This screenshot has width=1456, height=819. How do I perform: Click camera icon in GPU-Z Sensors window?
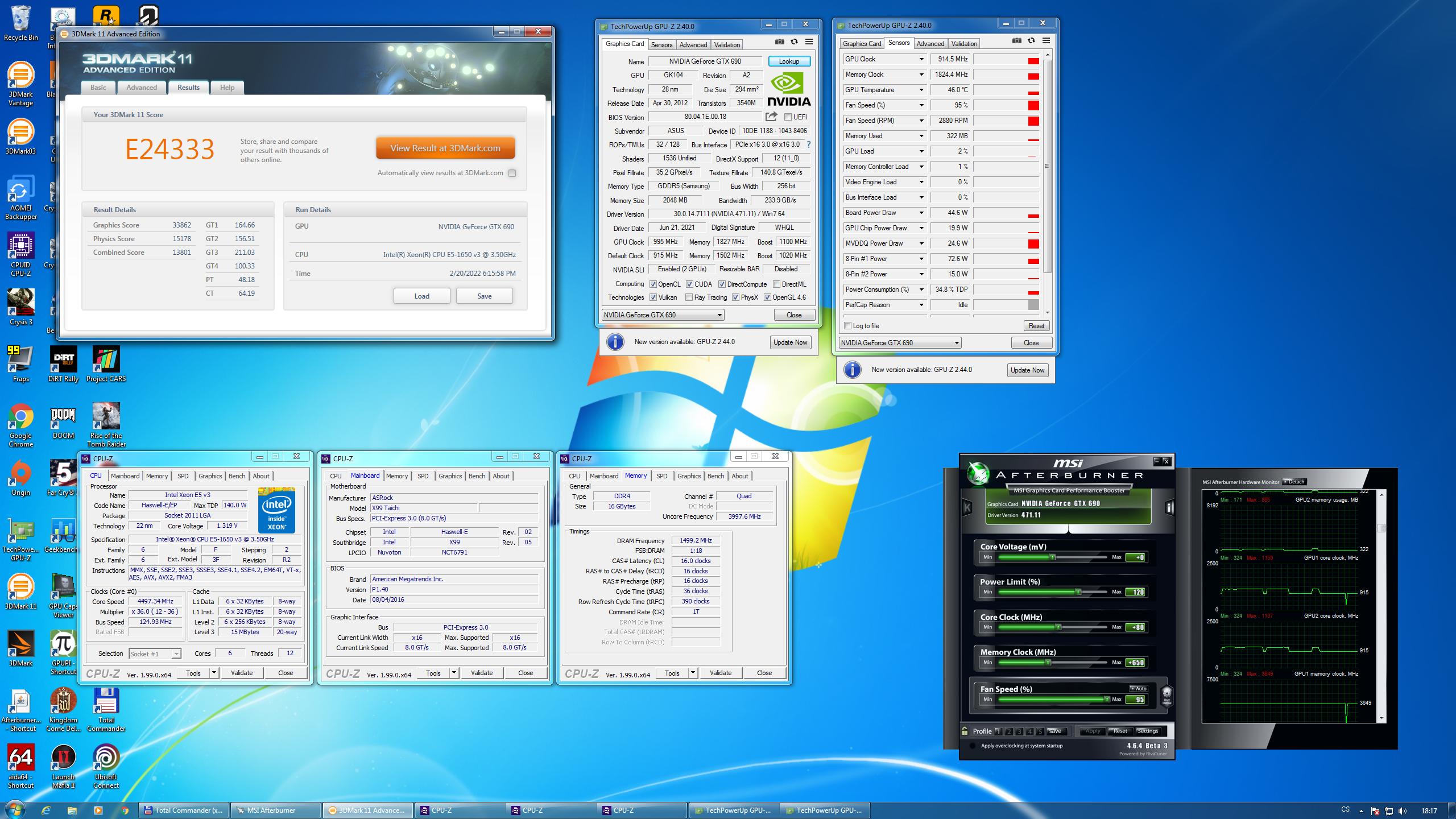(x=1017, y=41)
